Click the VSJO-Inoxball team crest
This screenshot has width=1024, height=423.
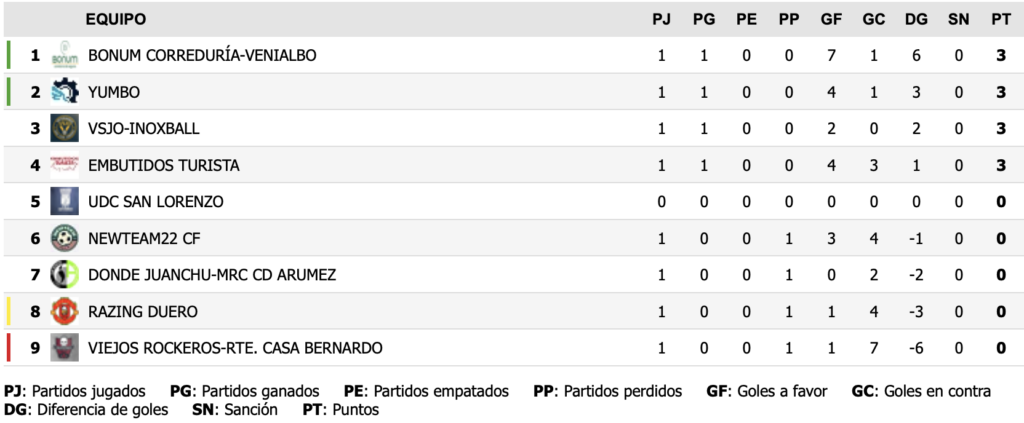64,129
